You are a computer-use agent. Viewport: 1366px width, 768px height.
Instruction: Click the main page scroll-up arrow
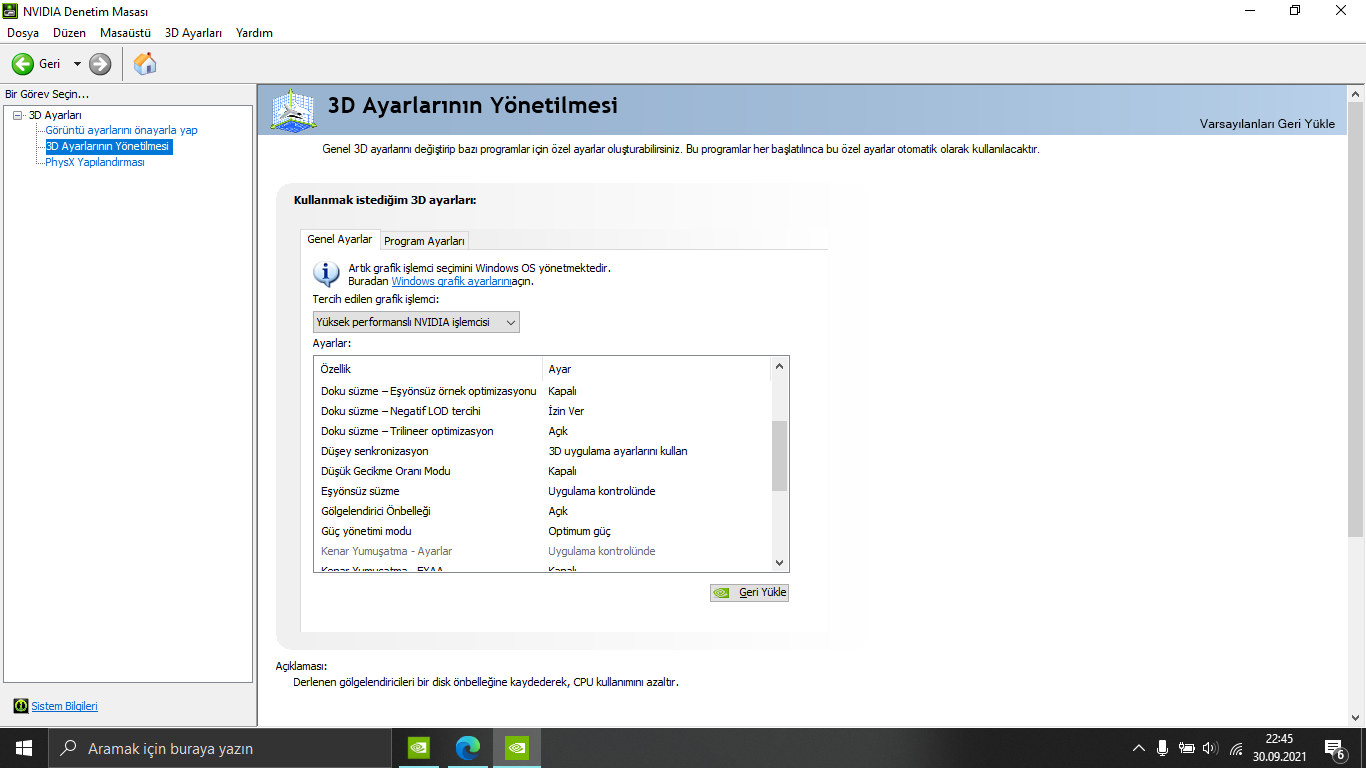pyautogui.click(x=1357, y=93)
